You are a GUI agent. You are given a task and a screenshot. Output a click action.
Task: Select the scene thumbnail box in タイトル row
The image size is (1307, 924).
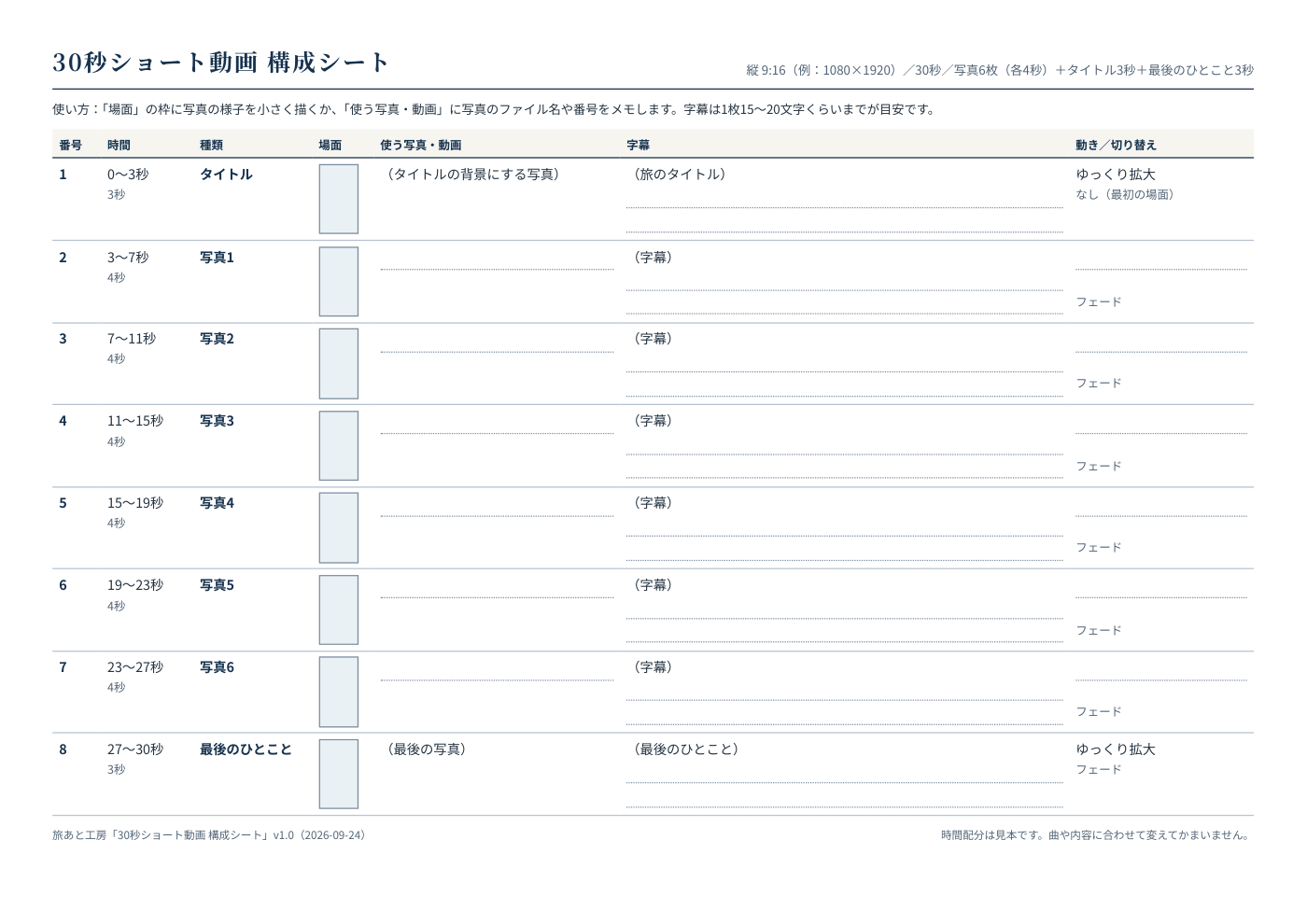(339, 199)
